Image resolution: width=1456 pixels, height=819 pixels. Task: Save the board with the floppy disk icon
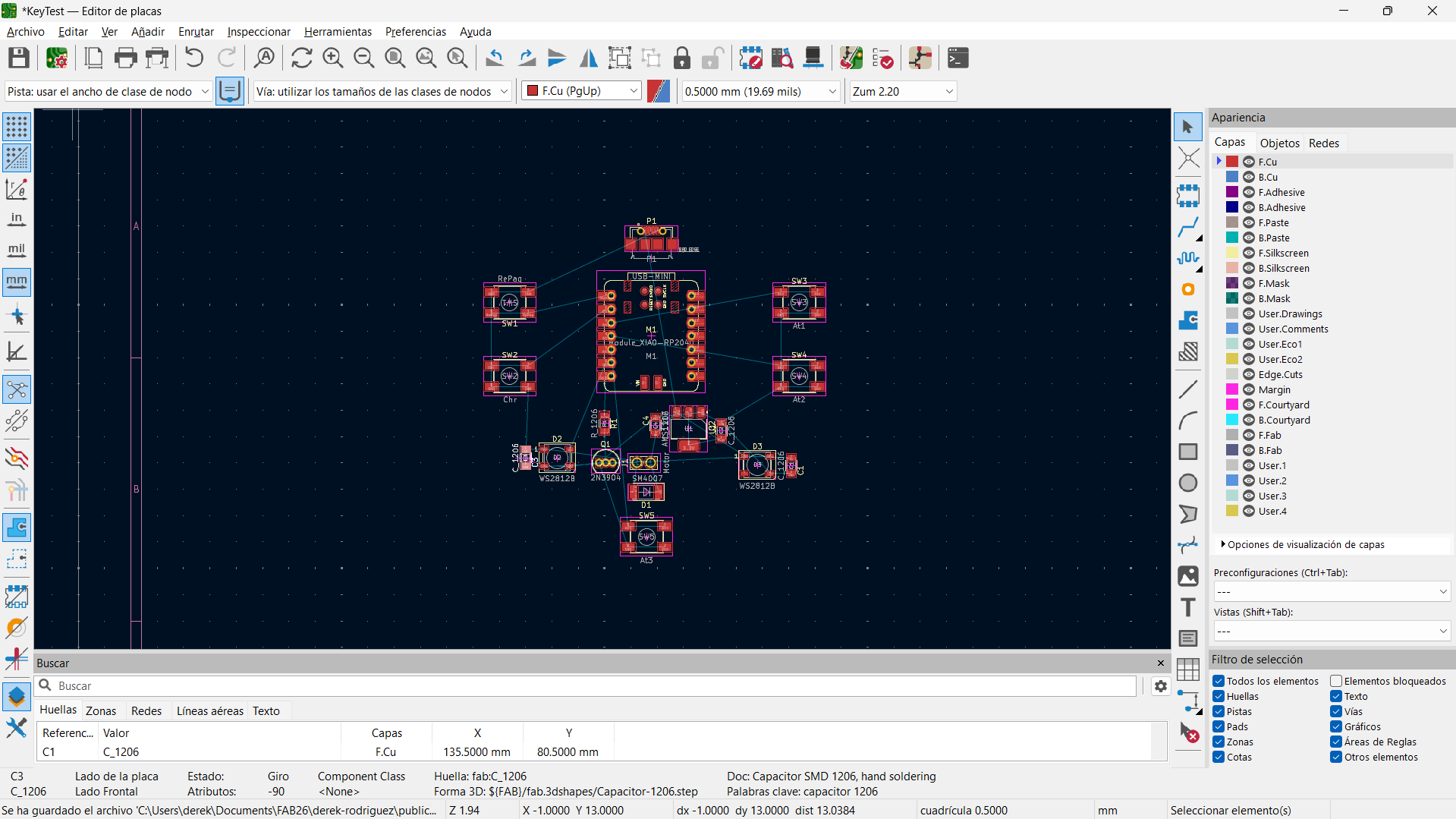tap(19, 58)
